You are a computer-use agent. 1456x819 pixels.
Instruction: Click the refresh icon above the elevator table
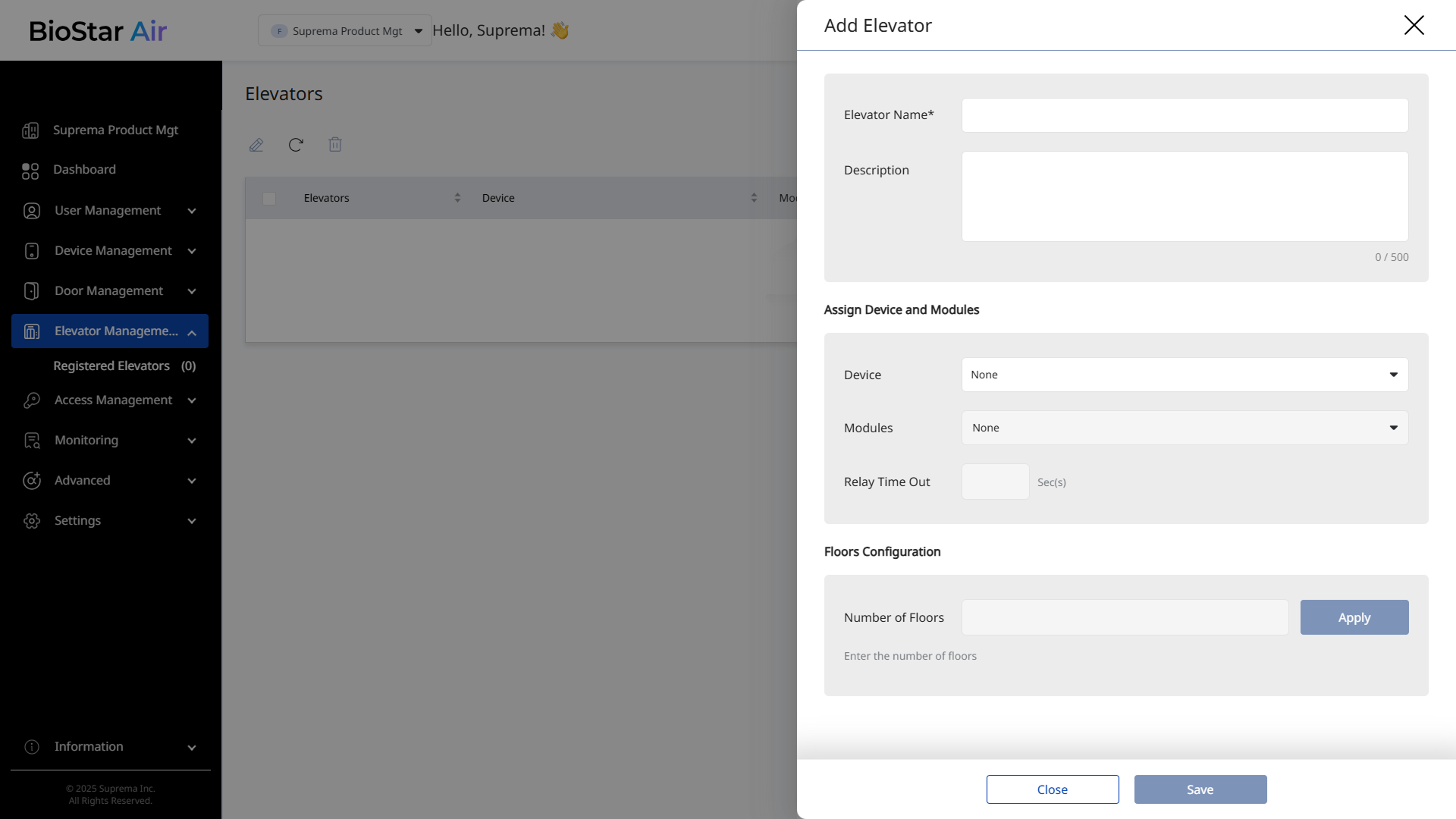click(x=296, y=145)
